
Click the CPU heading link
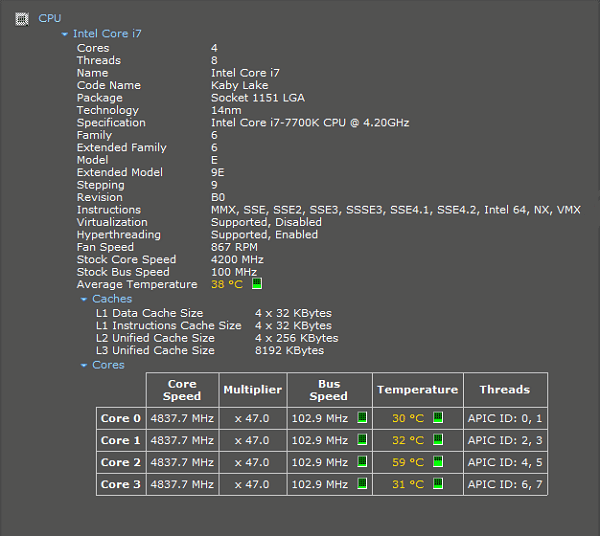point(50,18)
